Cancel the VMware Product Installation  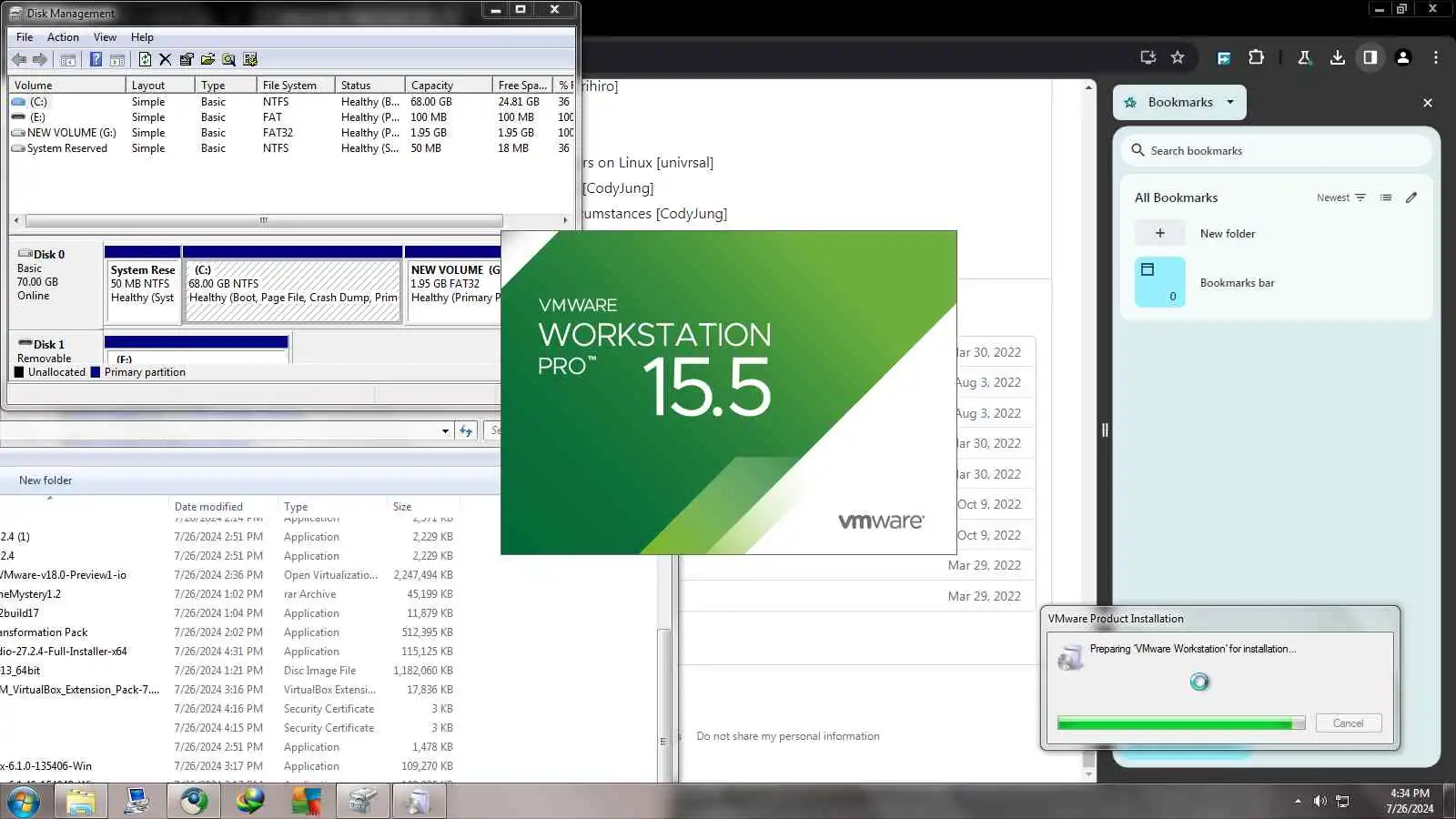(1349, 723)
